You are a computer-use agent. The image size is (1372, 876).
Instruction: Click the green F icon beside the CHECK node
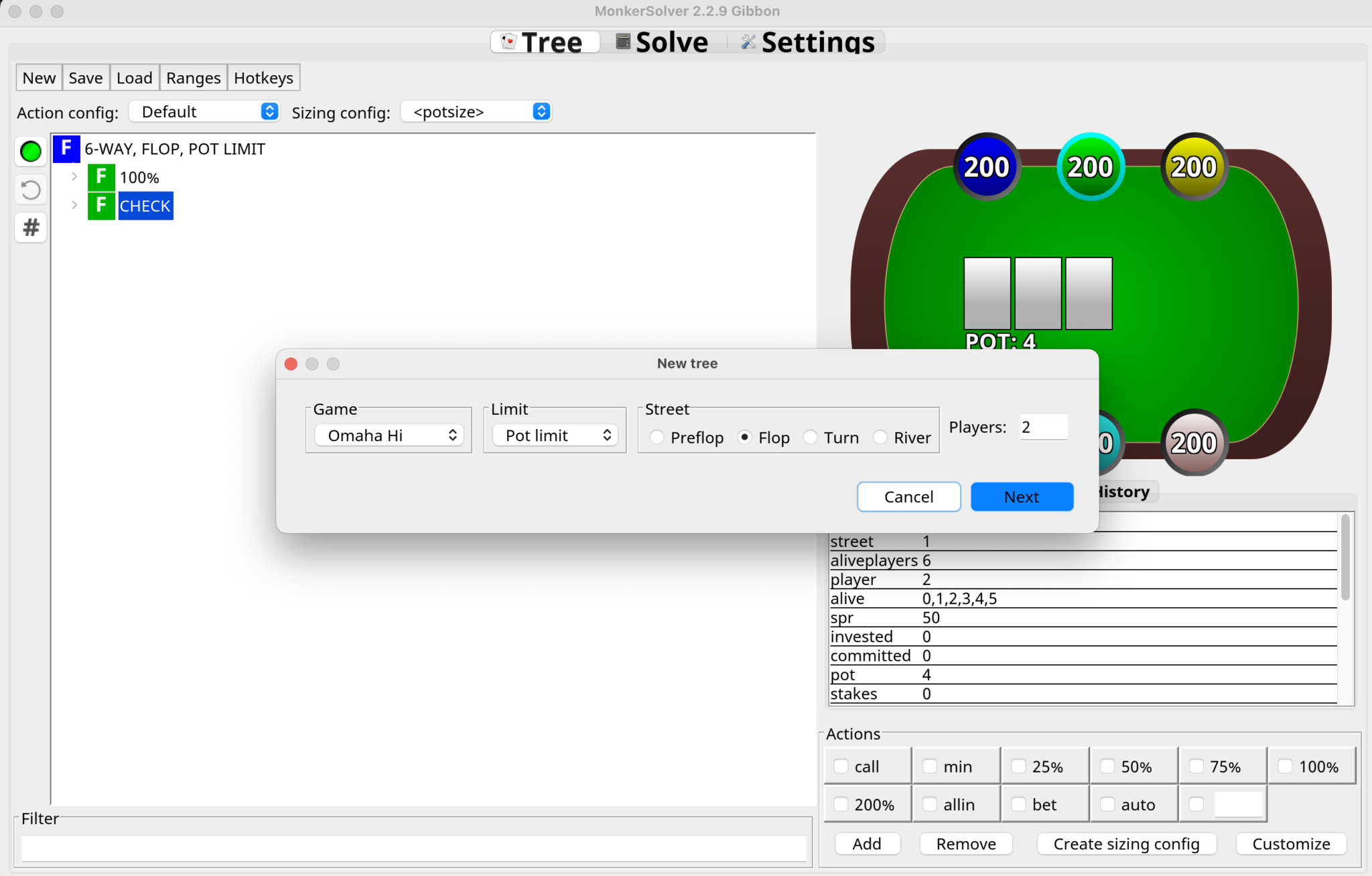pyautogui.click(x=100, y=205)
